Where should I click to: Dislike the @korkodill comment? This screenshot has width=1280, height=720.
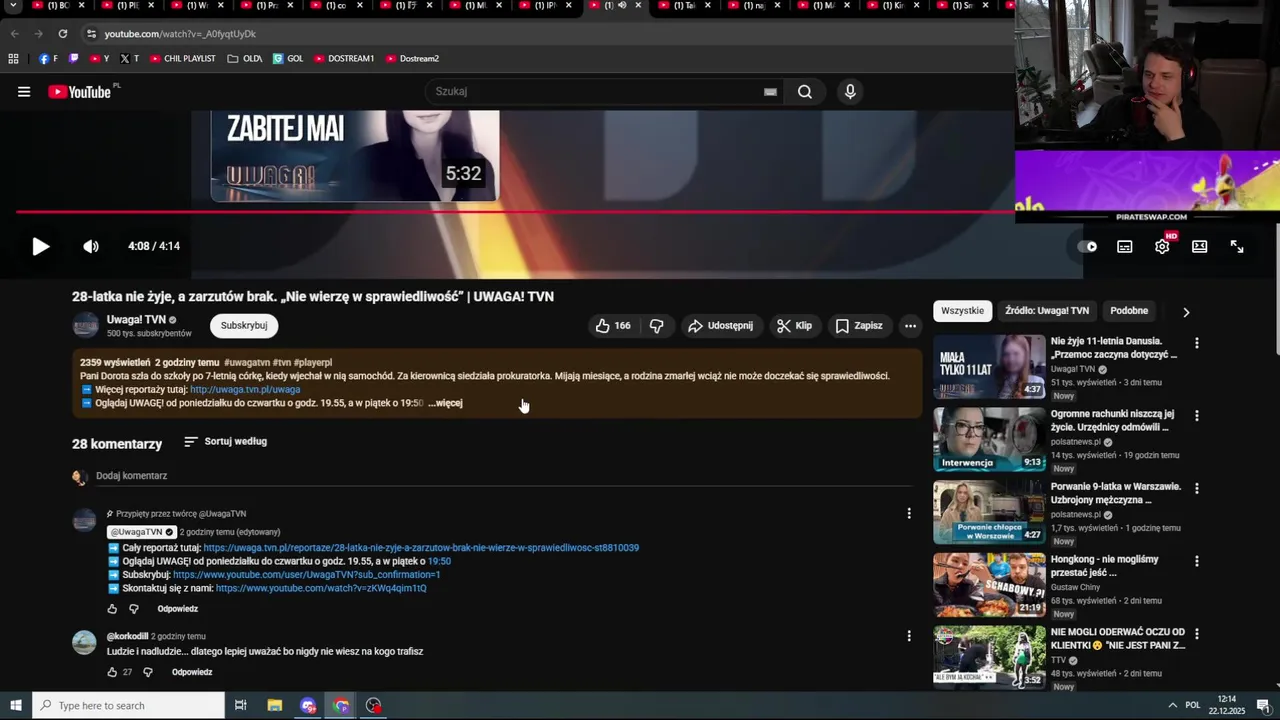point(147,672)
